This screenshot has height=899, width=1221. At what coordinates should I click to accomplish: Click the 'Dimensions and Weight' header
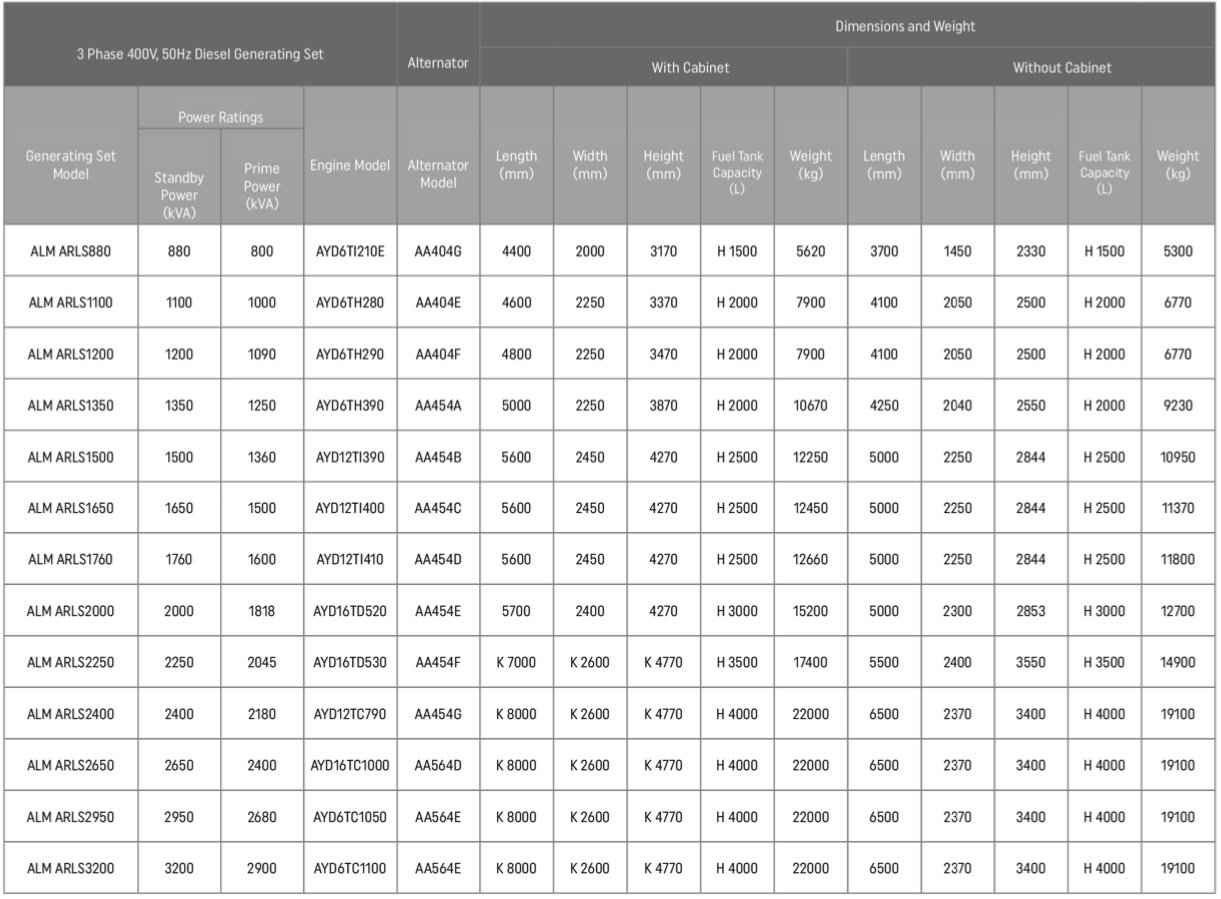[905, 27]
